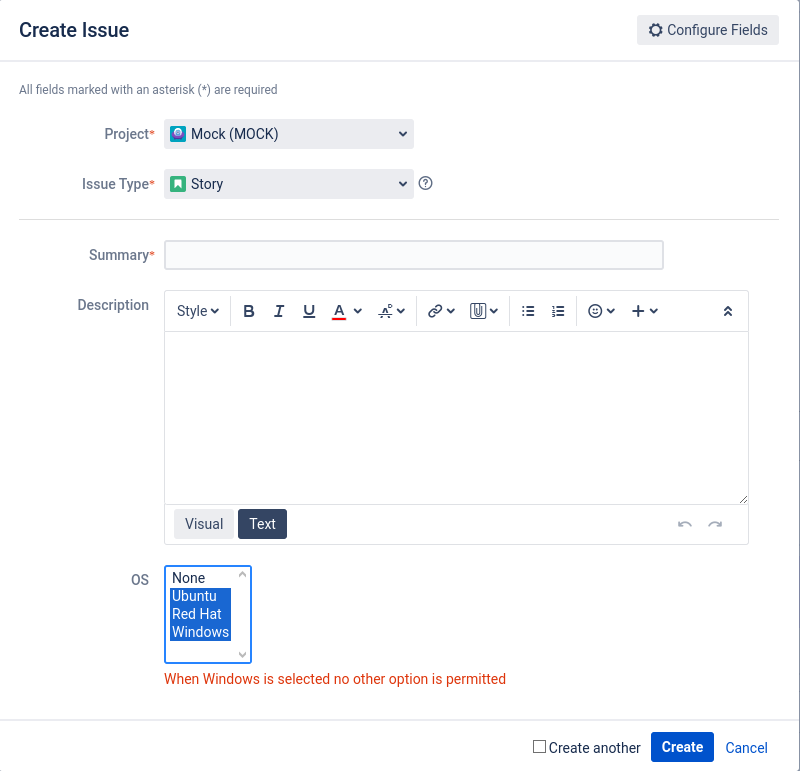800x771 pixels.
Task: Select Ubuntu in the OS list
Action: 201,596
